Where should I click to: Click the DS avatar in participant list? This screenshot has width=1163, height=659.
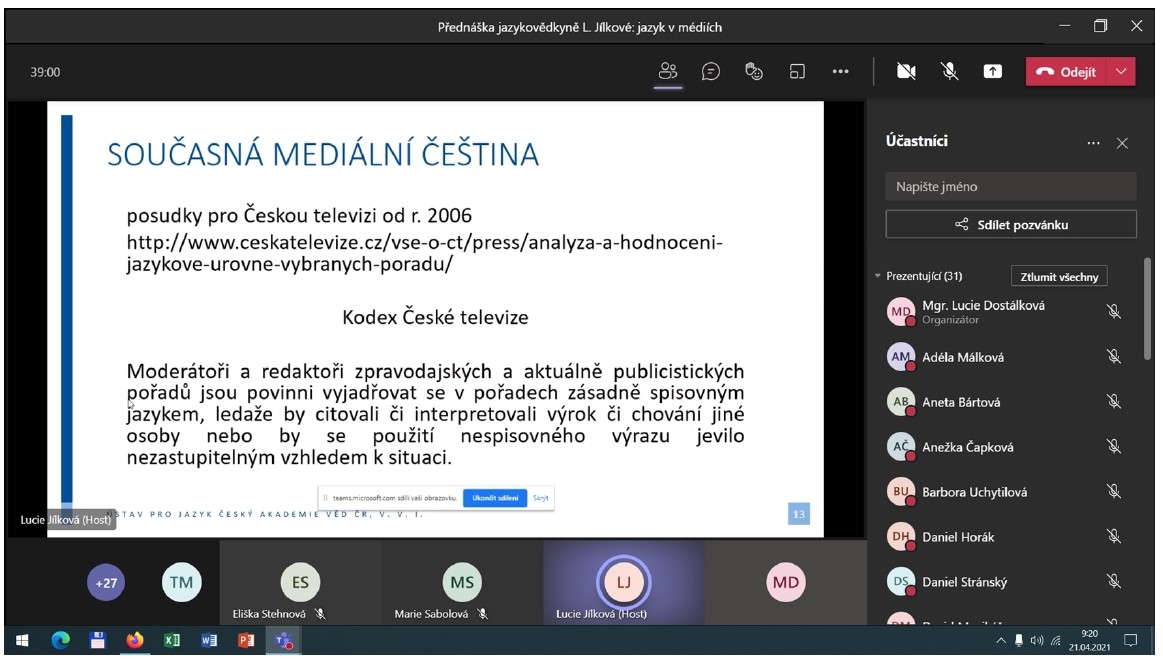coord(901,581)
